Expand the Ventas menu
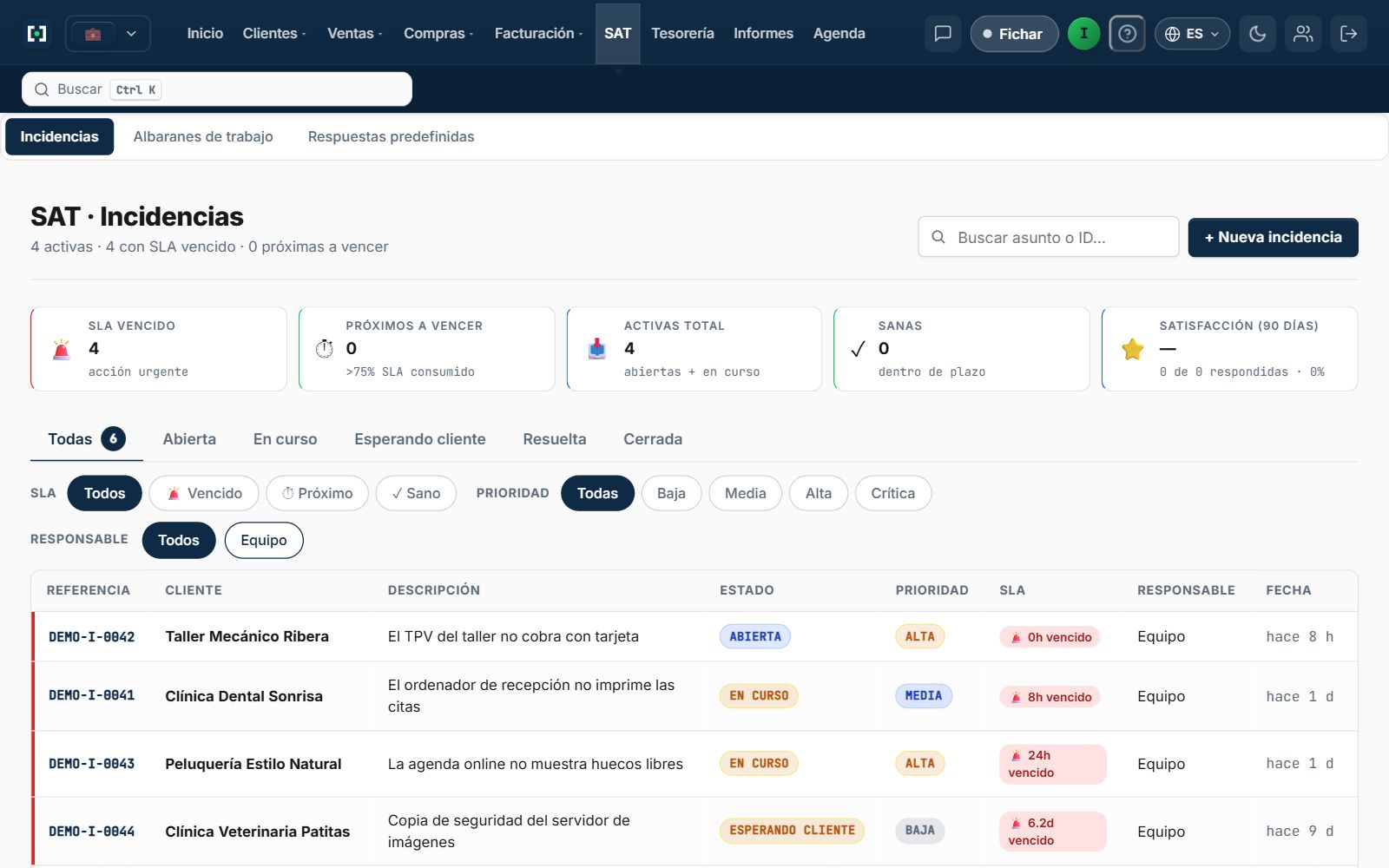Viewport: 1389px width, 868px height. coord(354,33)
